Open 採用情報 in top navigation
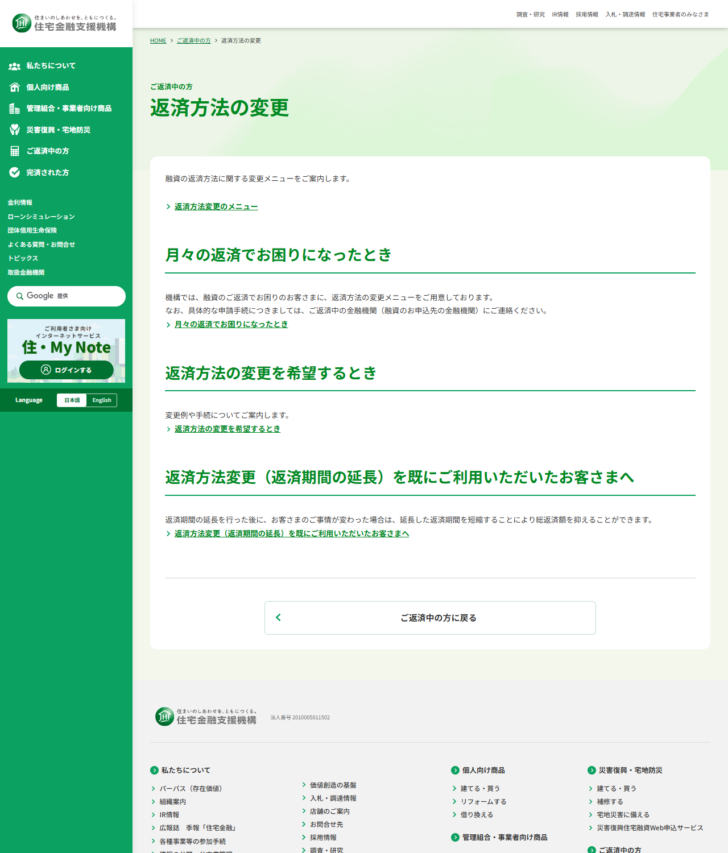Screen dimensions: 728x853 point(587,15)
